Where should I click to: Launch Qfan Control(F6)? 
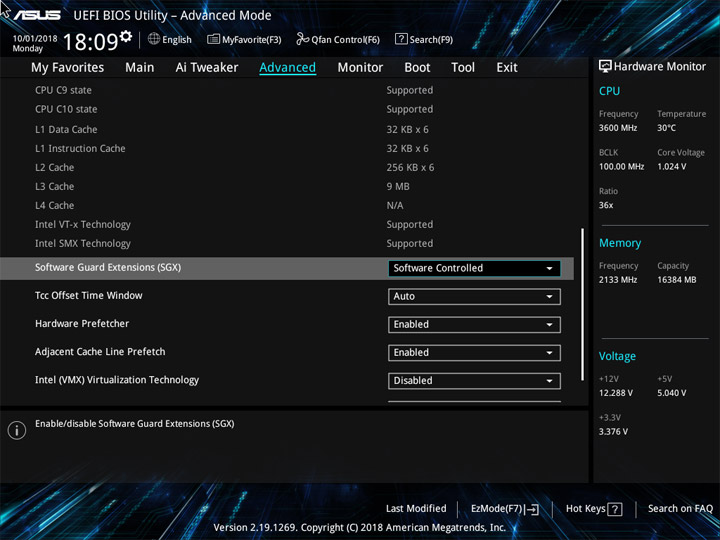tap(338, 39)
